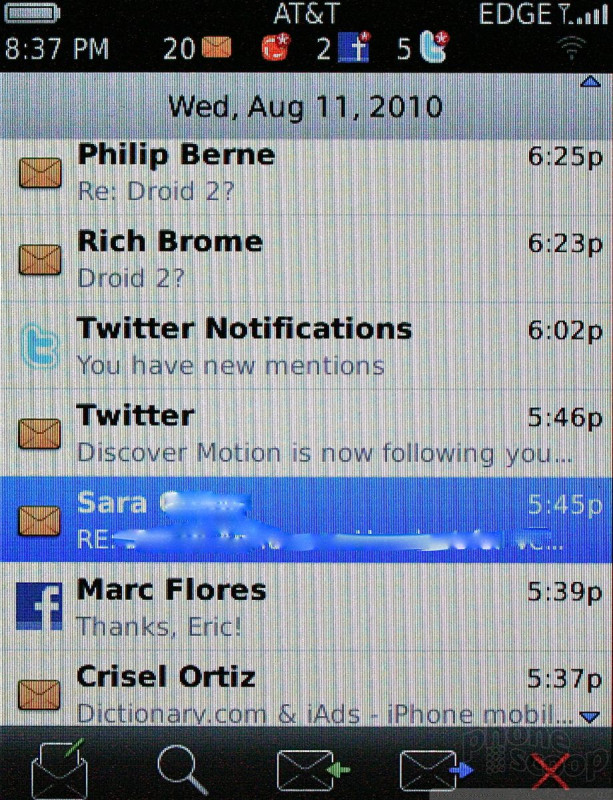
Task: Open the highlighted message from Sara
Action: coord(306,520)
